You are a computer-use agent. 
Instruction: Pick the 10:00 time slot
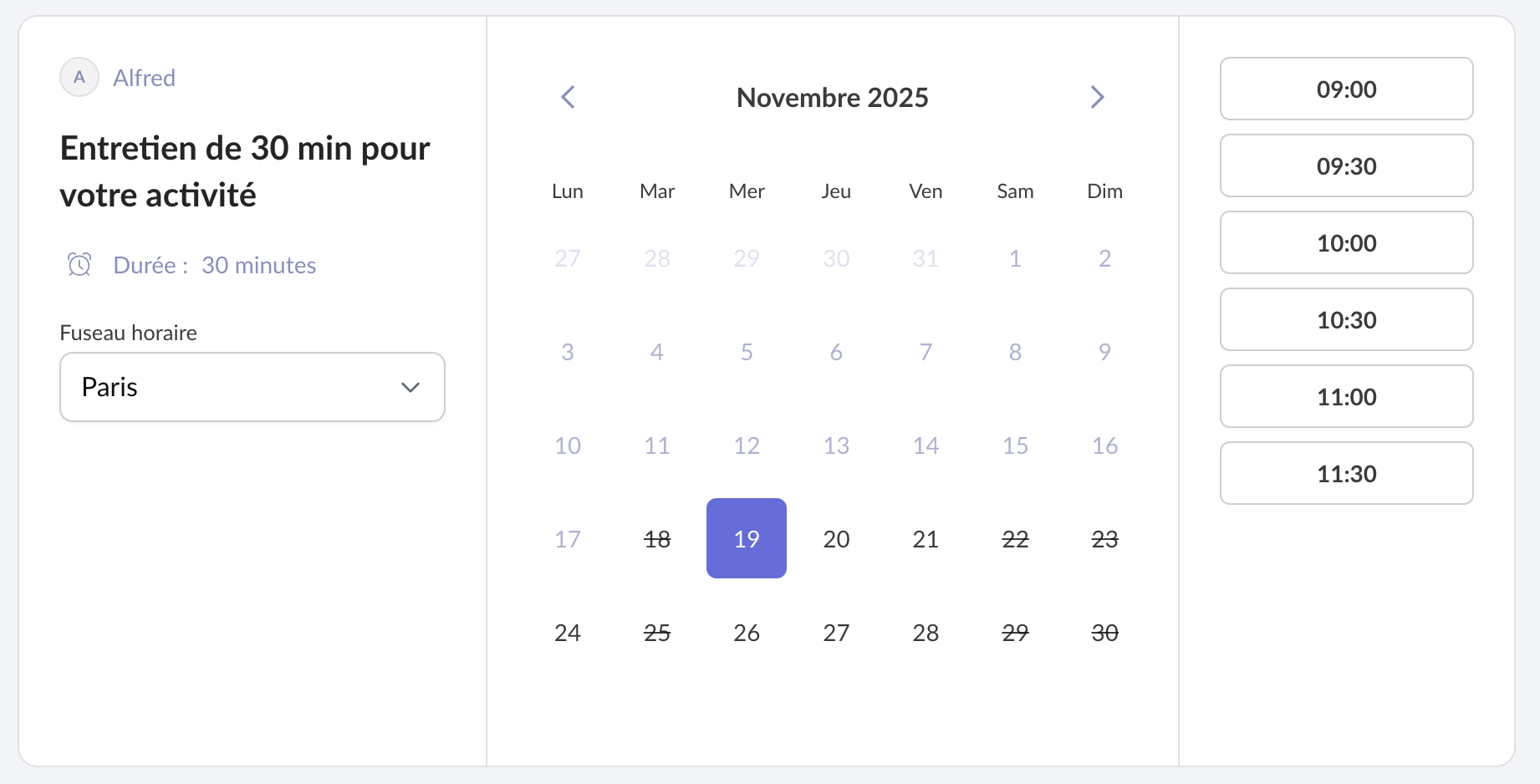(1346, 243)
